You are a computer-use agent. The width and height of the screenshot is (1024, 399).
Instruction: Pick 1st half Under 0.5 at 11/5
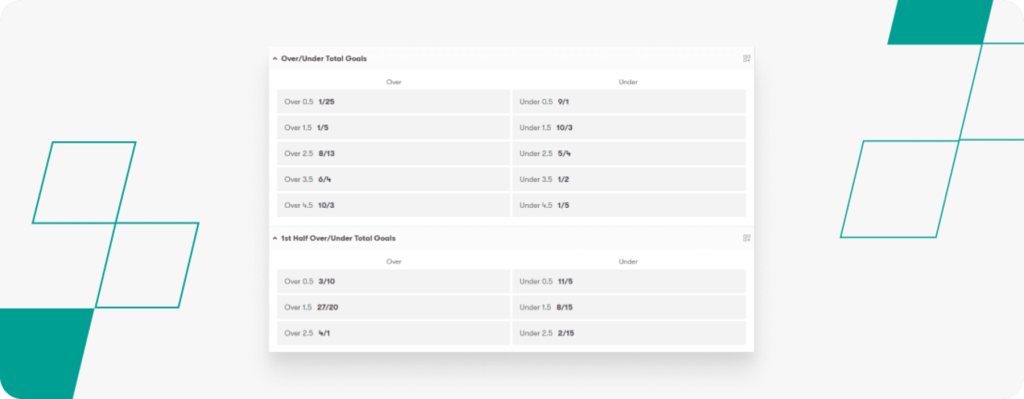[x=629, y=281]
